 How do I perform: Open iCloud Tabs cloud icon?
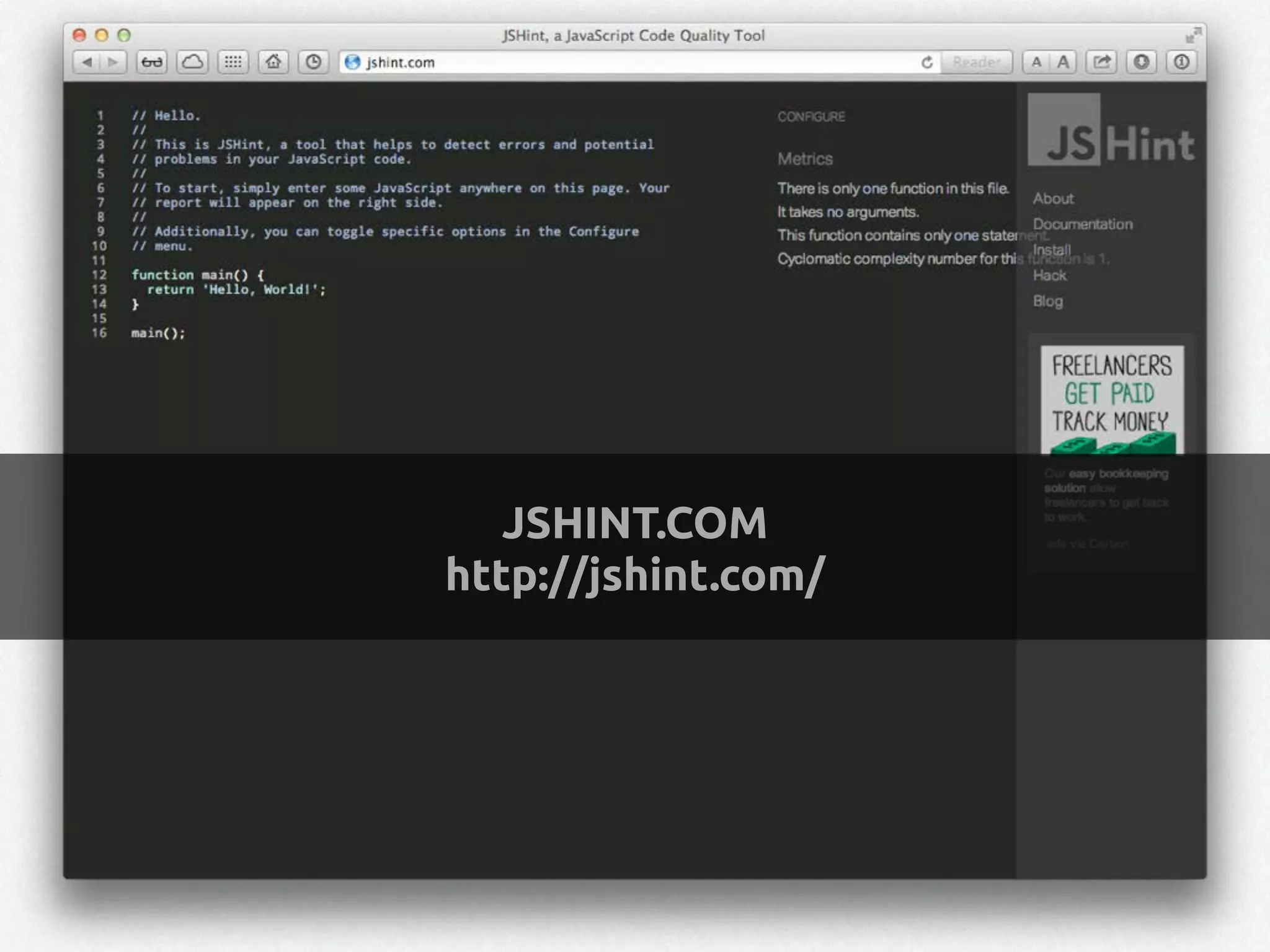(x=192, y=62)
